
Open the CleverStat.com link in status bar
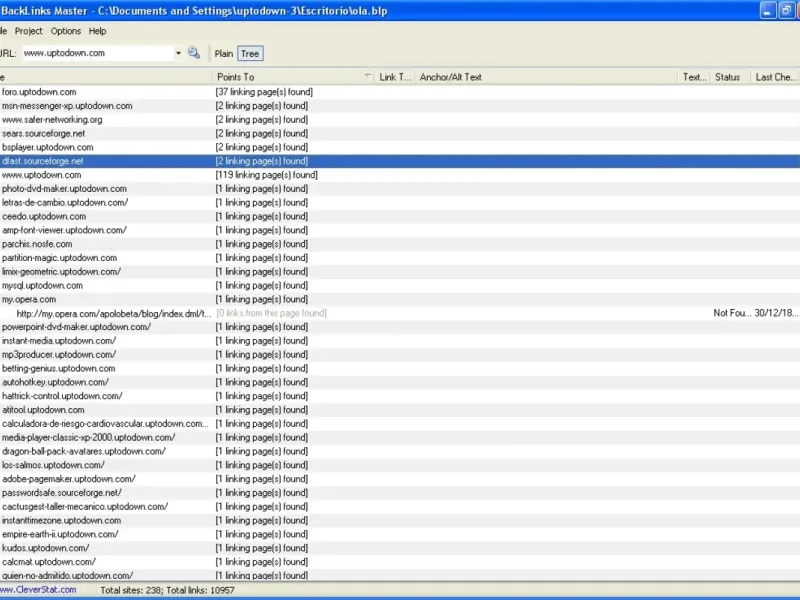click(x=38, y=590)
